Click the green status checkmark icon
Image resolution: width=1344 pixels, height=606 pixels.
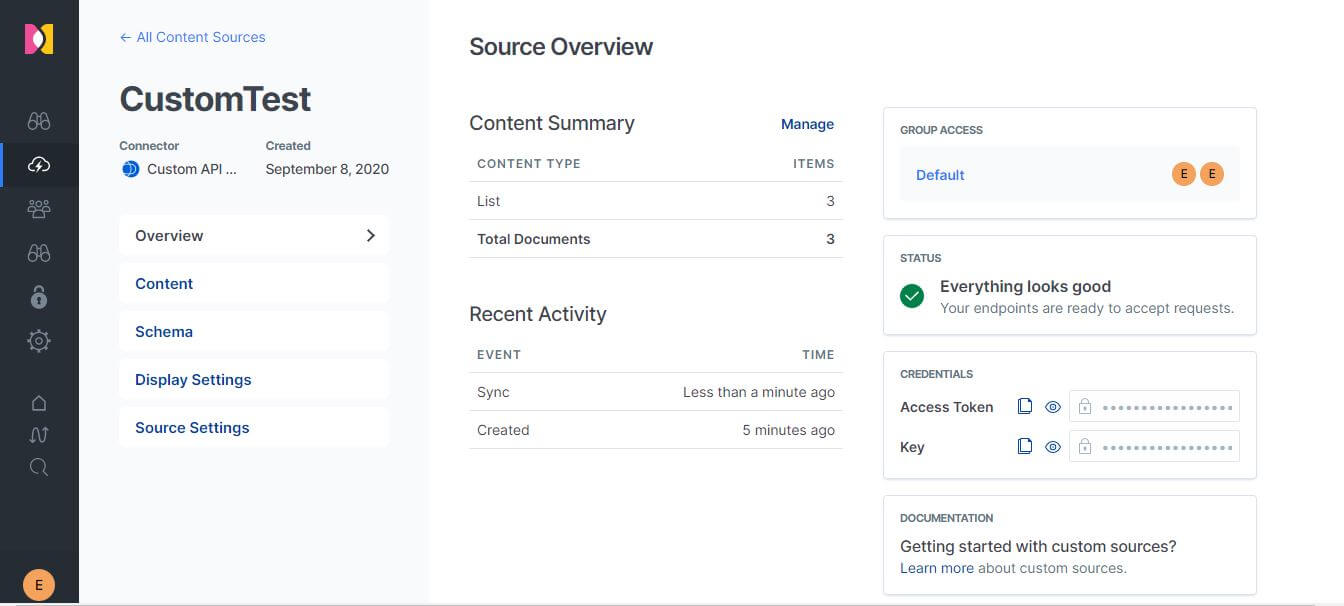[911, 296]
